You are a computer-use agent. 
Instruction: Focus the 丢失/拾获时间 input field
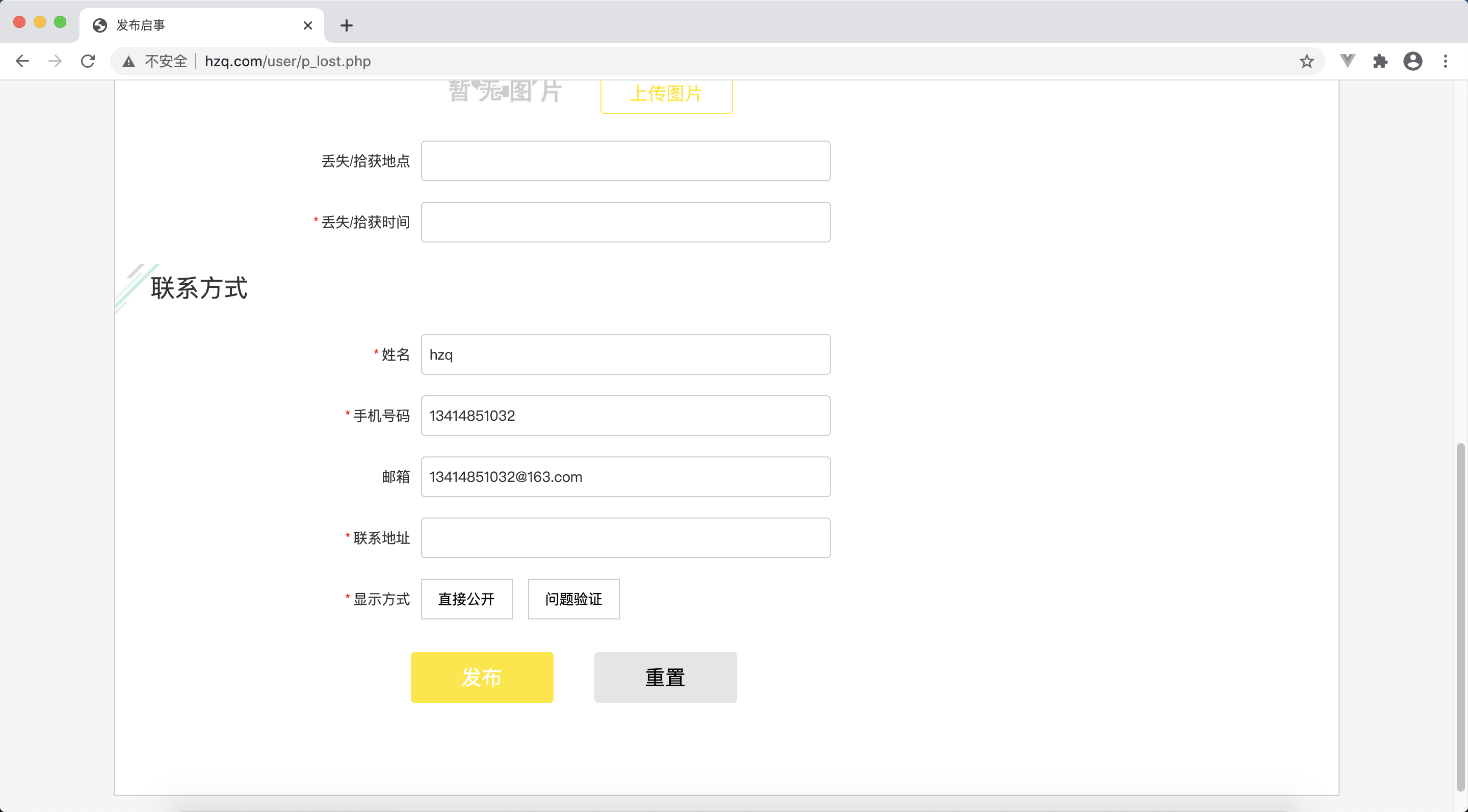pyautogui.click(x=625, y=222)
